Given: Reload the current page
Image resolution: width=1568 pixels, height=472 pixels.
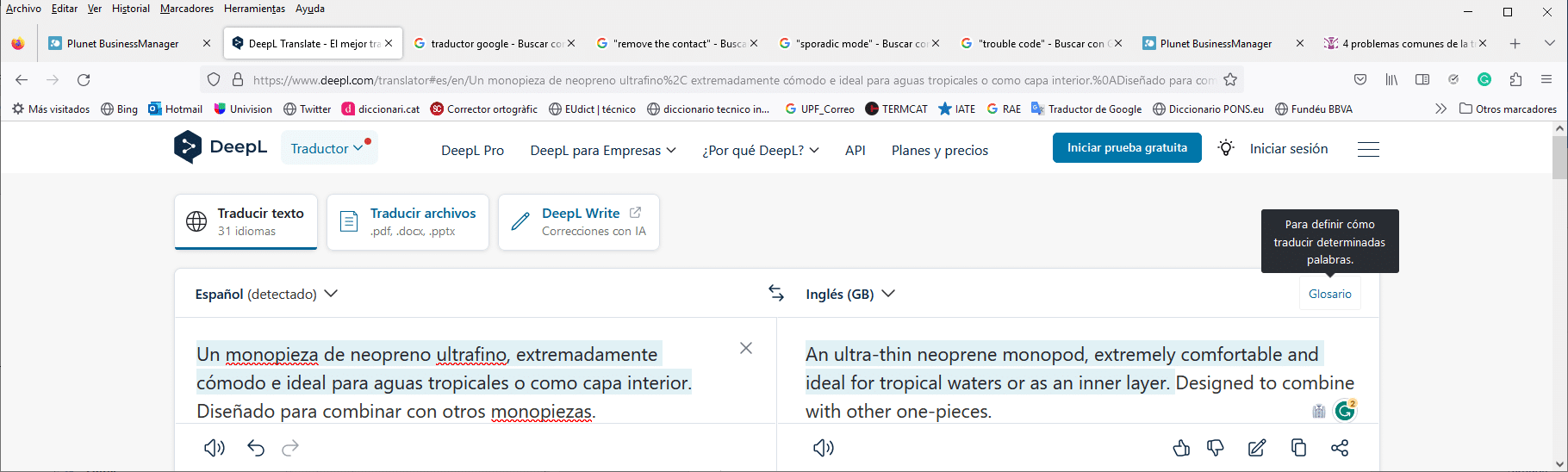Looking at the screenshot, I should pos(84,80).
